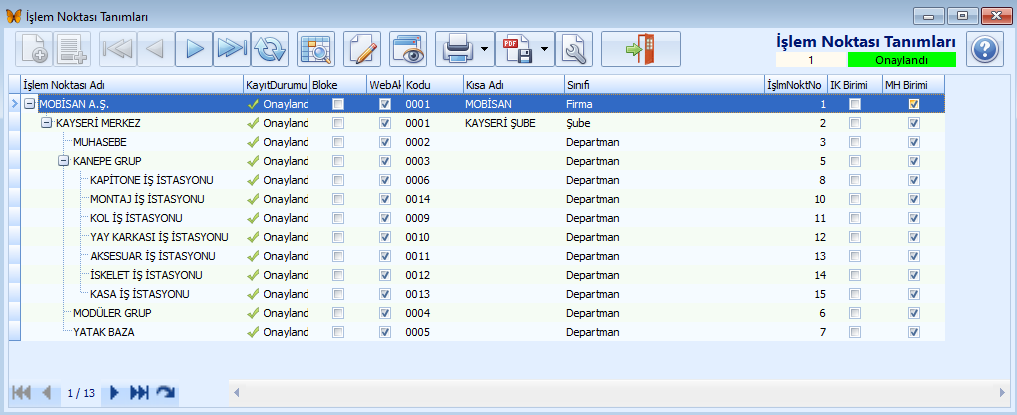Screen dimensions: 1017x415
Task: Open the wrench settings icon
Action: (574, 49)
